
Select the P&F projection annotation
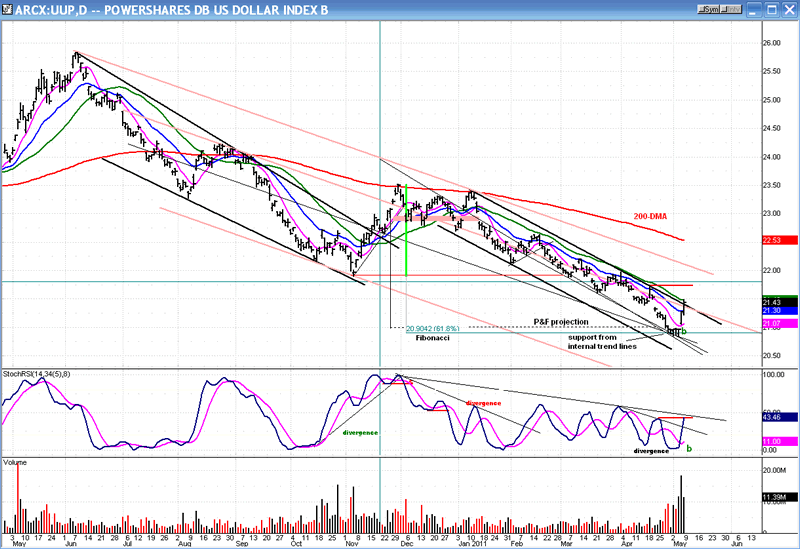point(561,321)
